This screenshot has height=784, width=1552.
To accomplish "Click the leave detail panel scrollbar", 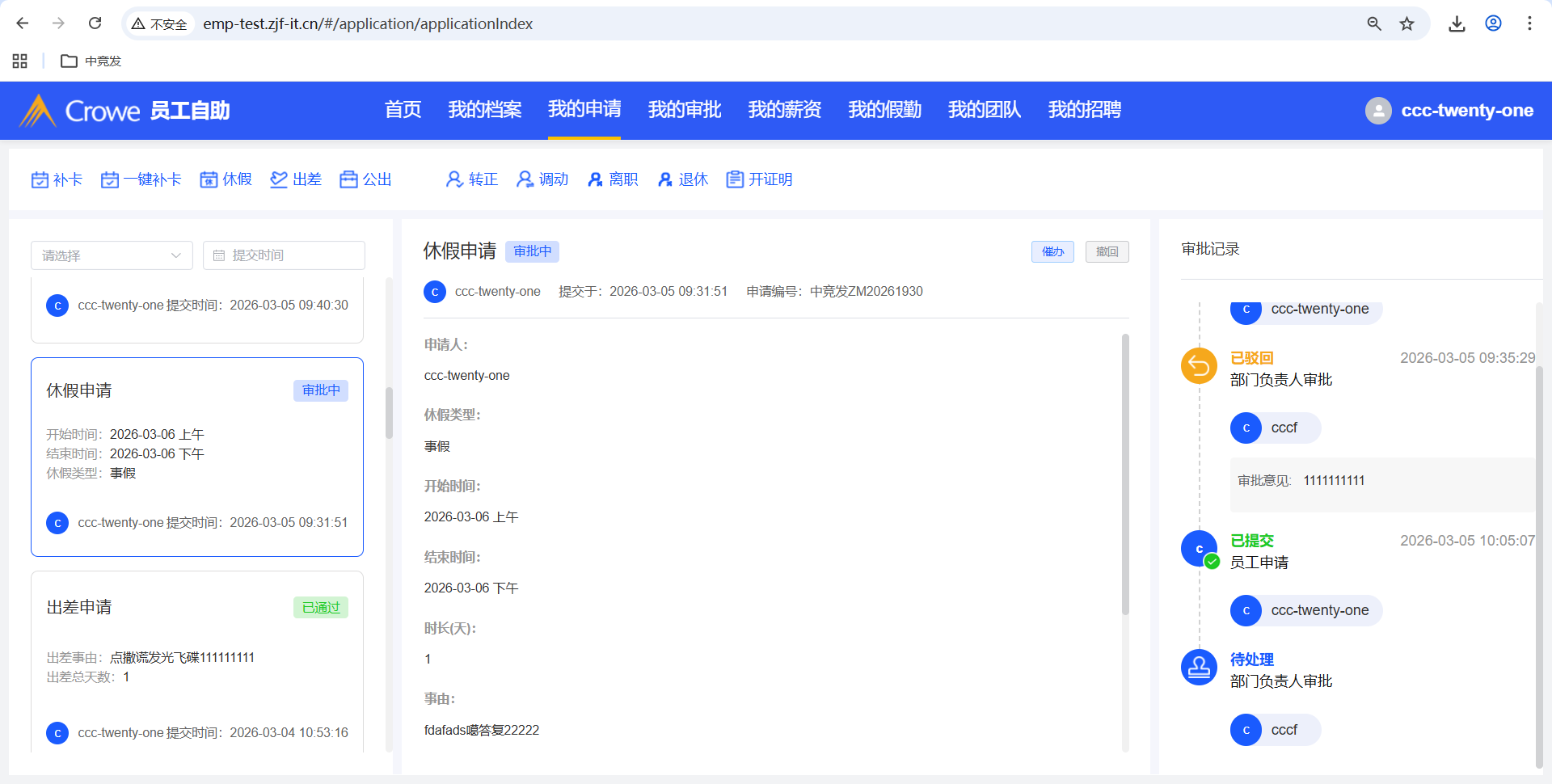I will click(1125, 474).
